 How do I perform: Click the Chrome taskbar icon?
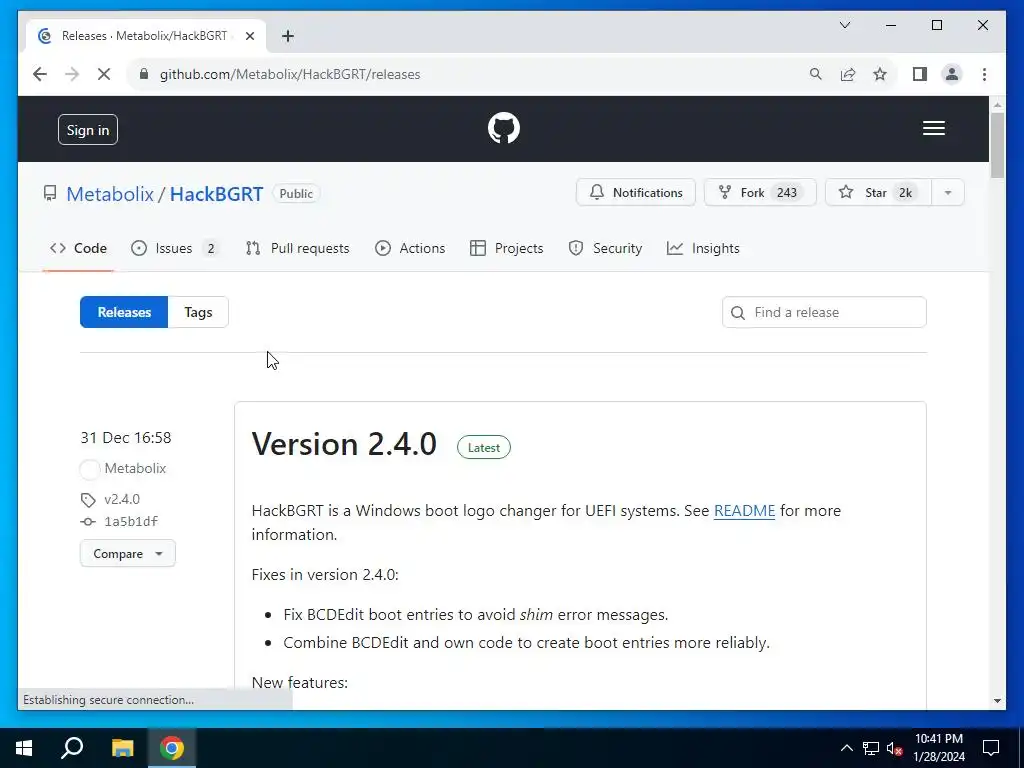point(172,747)
